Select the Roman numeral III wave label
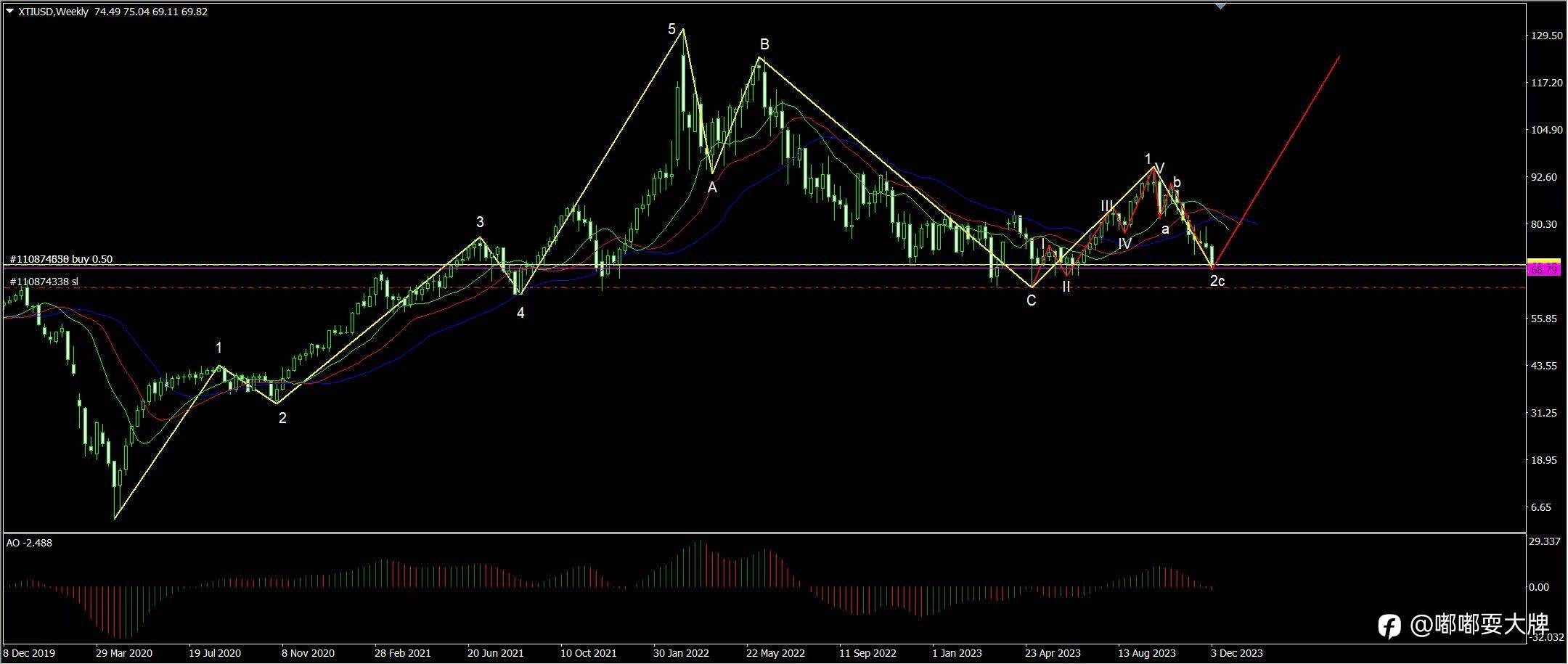This screenshot has width=1568, height=664. pos(1107,206)
